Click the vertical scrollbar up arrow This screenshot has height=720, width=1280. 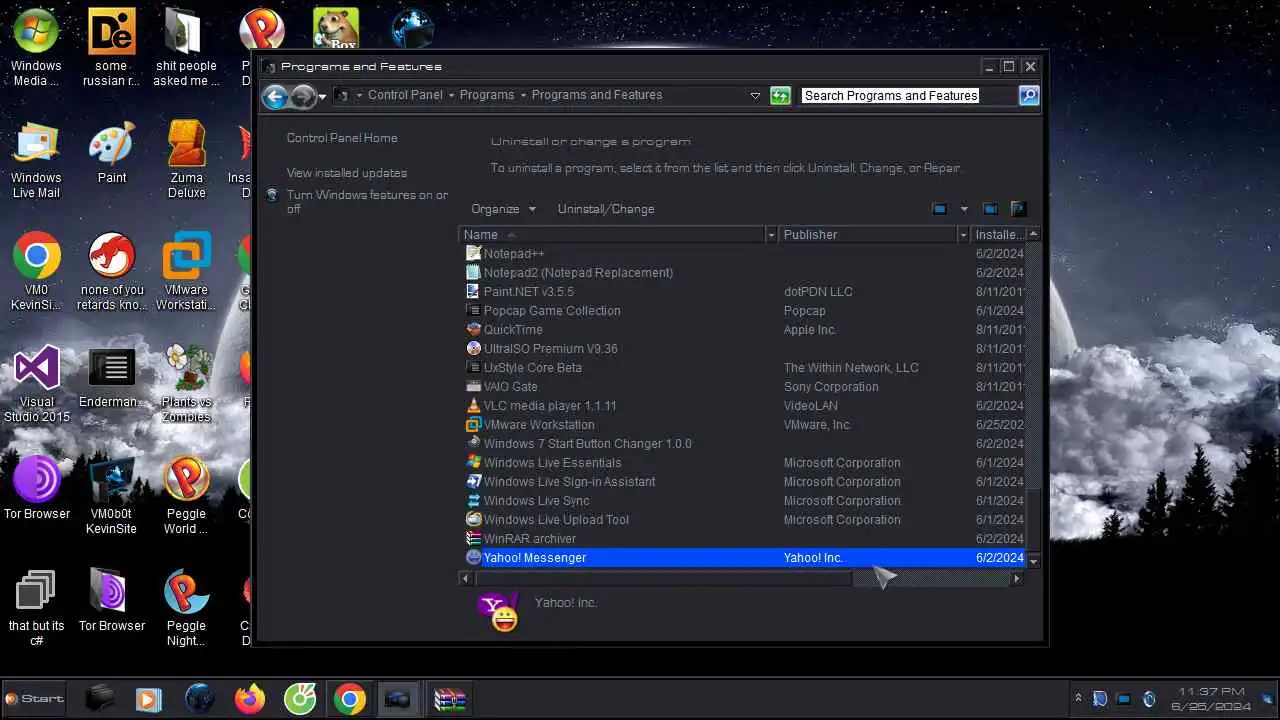(1033, 234)
